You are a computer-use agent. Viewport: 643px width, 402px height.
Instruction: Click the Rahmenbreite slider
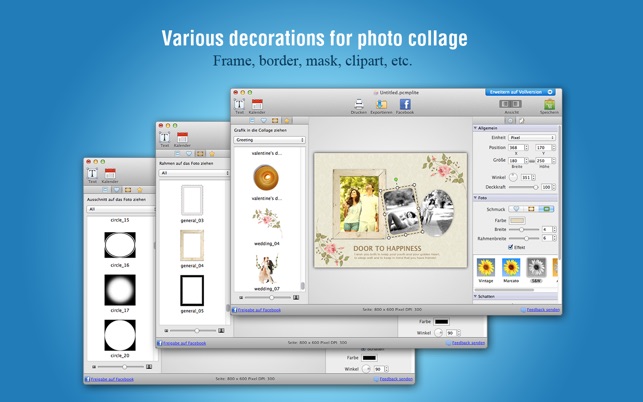tap(524, 238)
